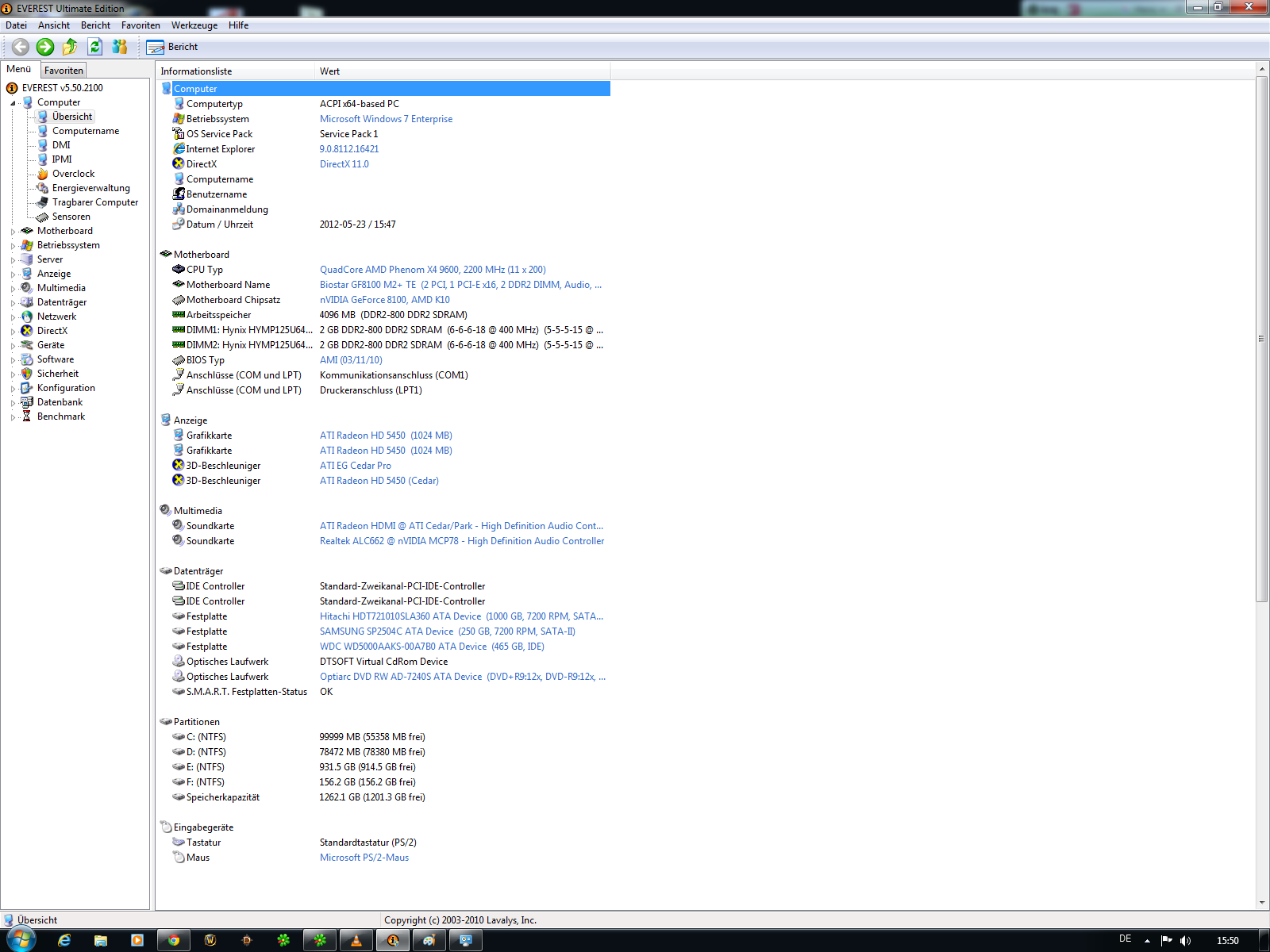Expand the Motherboard tree node
This screenshot has height=952, width=1270.
[x=13, y=232]
